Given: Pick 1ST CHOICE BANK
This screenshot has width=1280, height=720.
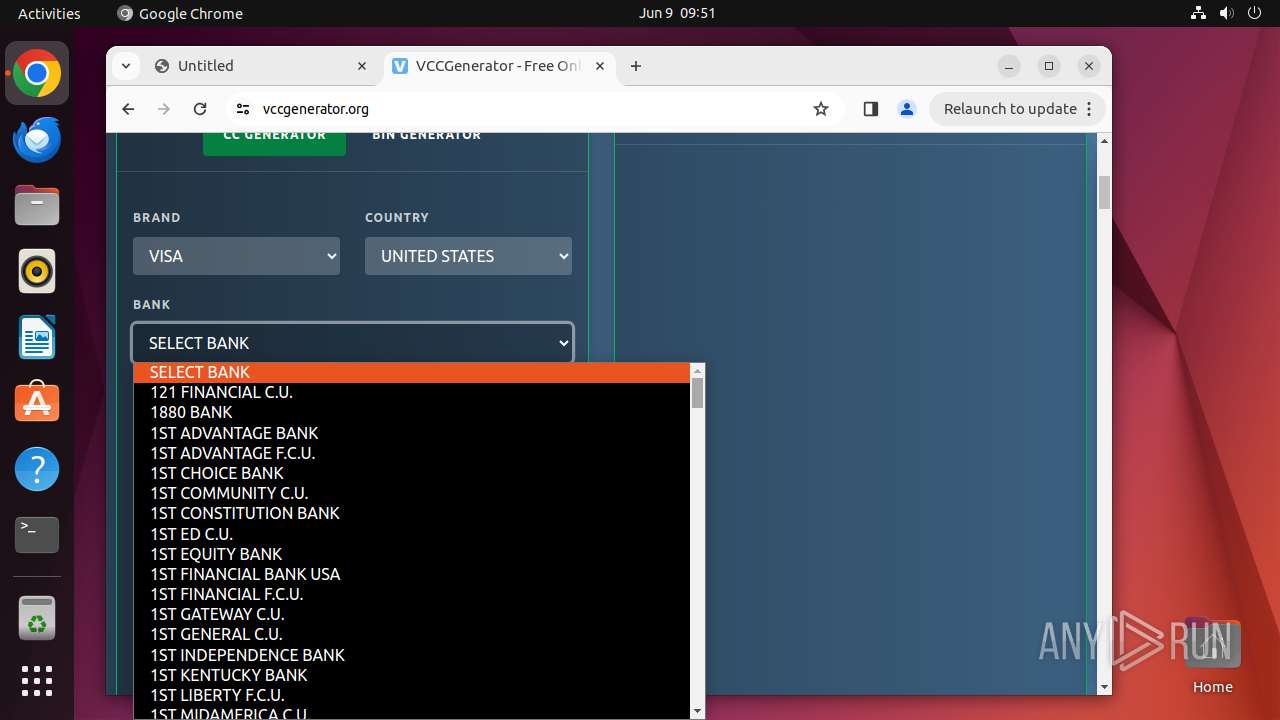Looking at the screenshot, I should [412, 473].
